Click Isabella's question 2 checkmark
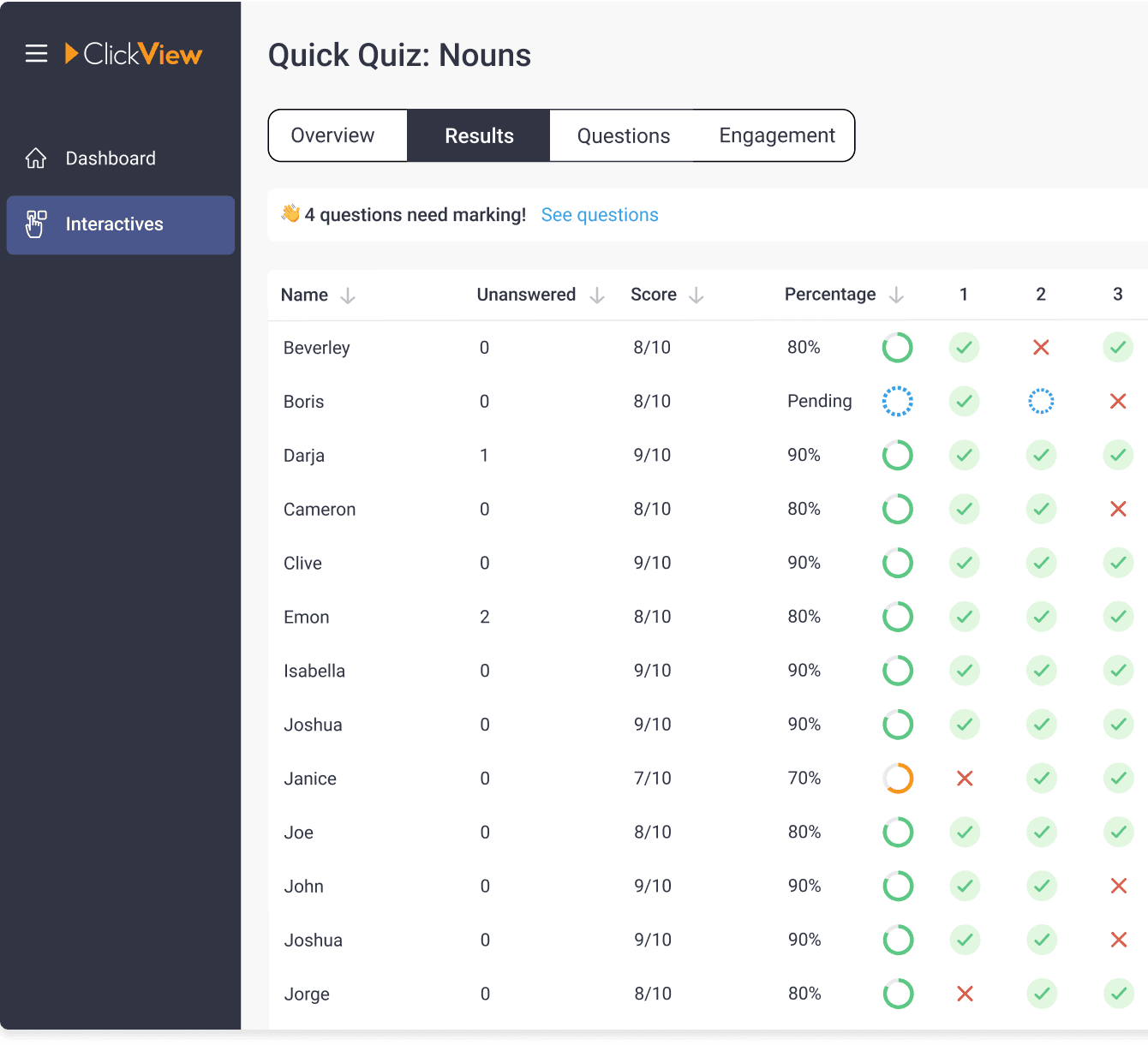 [1041, 671]
